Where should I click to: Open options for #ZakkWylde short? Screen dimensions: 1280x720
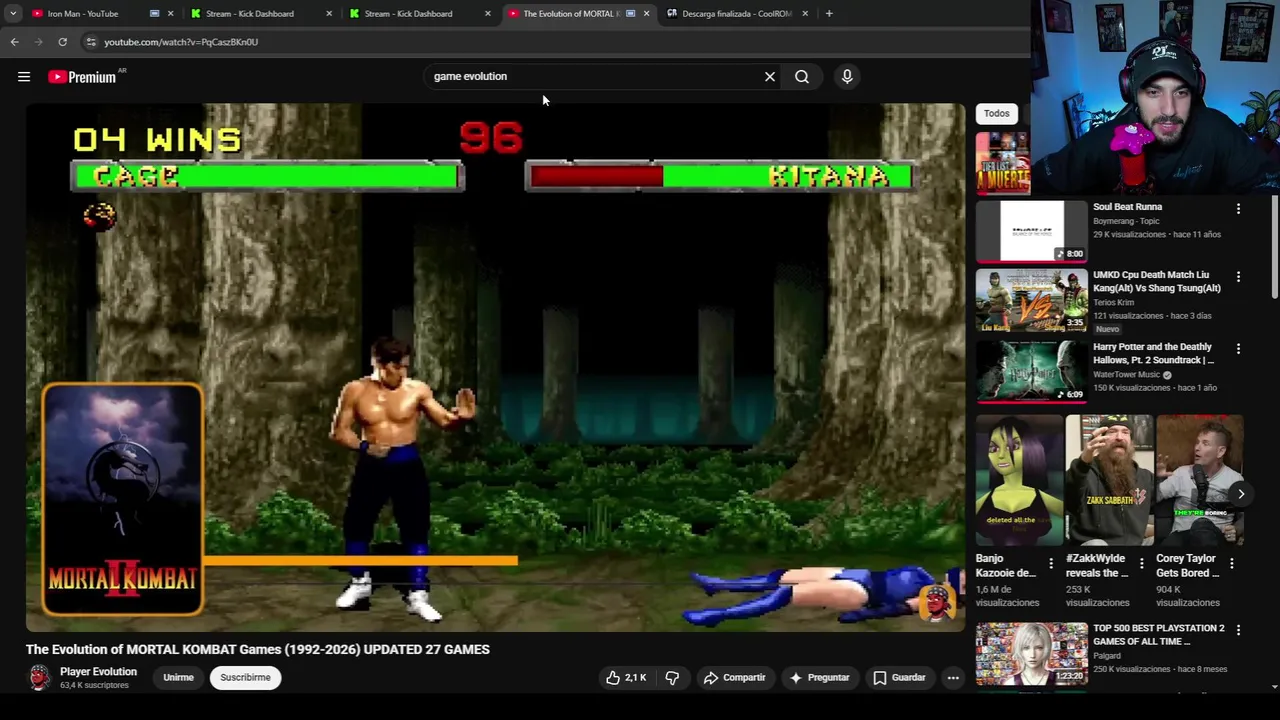(1141, 564)
